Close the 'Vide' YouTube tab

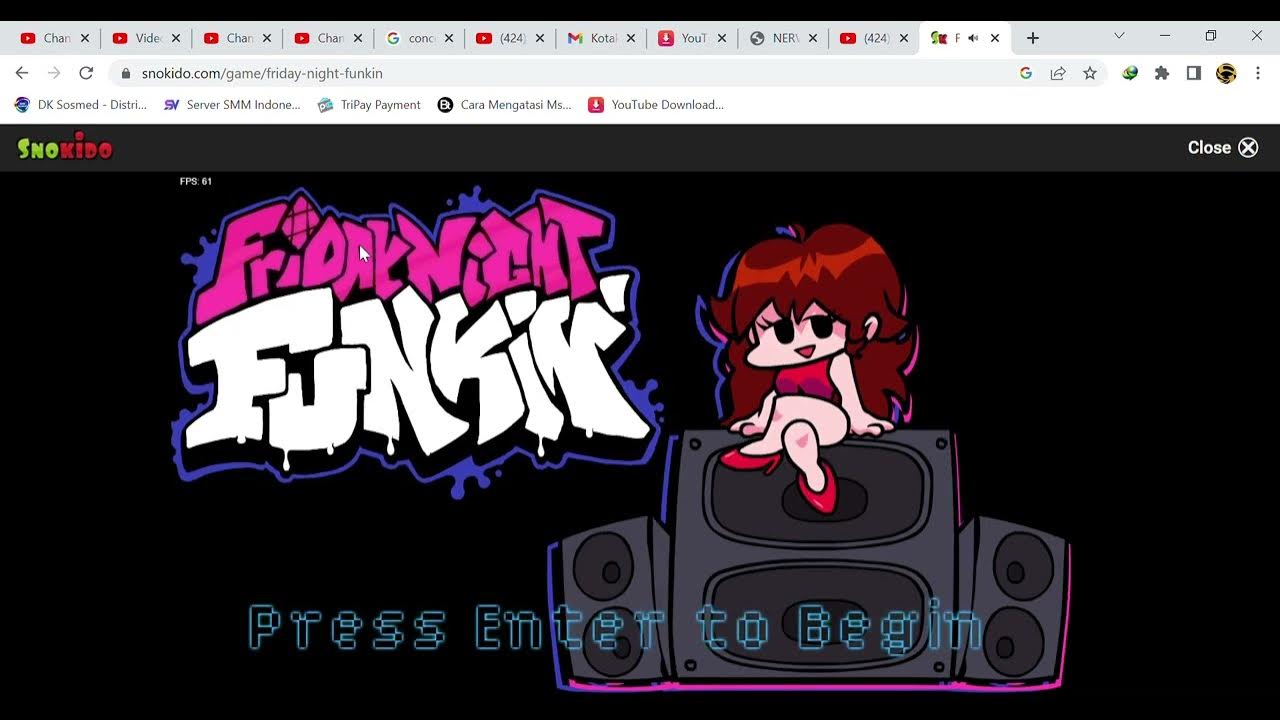point(176,38)
